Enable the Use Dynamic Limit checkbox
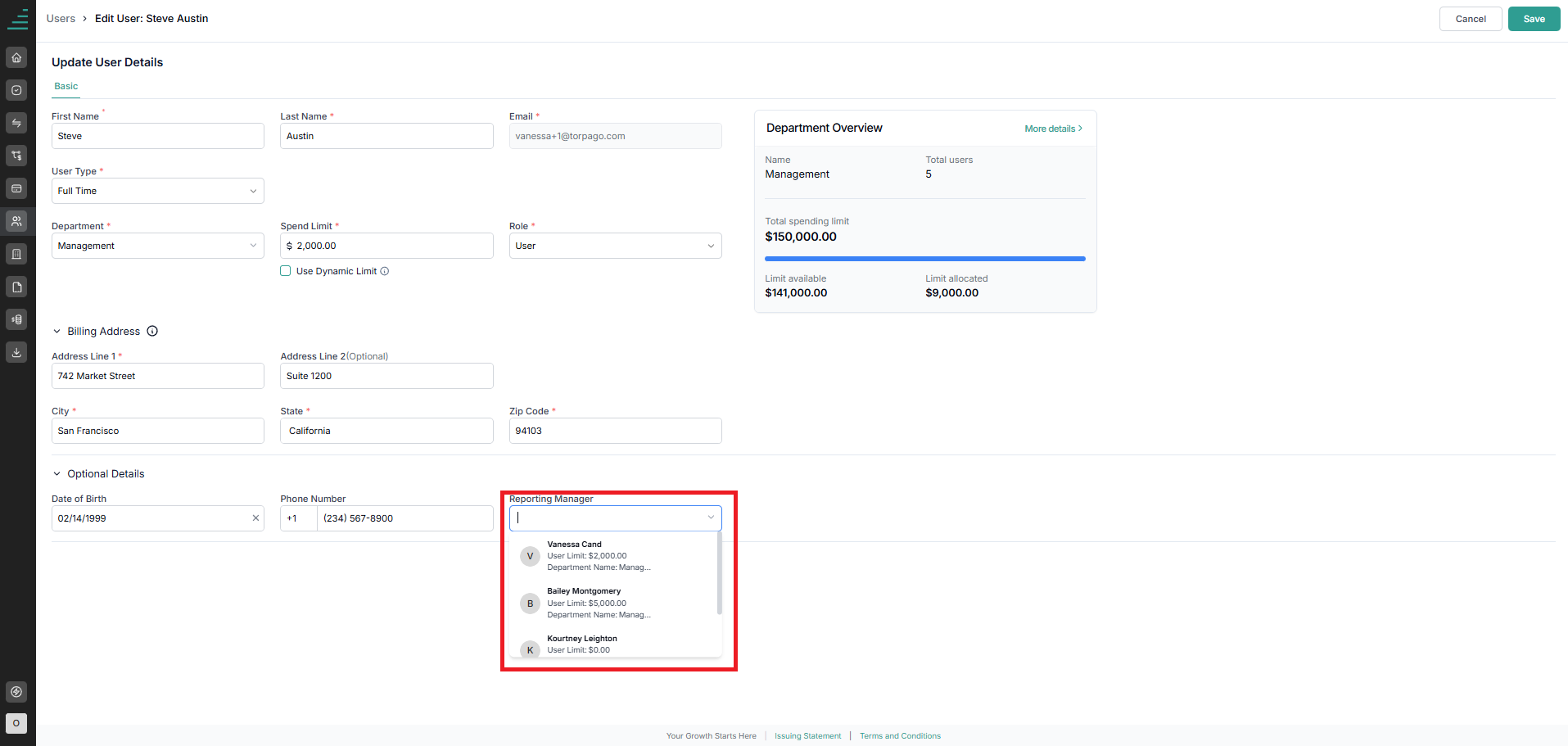The height and width of the screenshot is (746, 1568). point(286,271)
